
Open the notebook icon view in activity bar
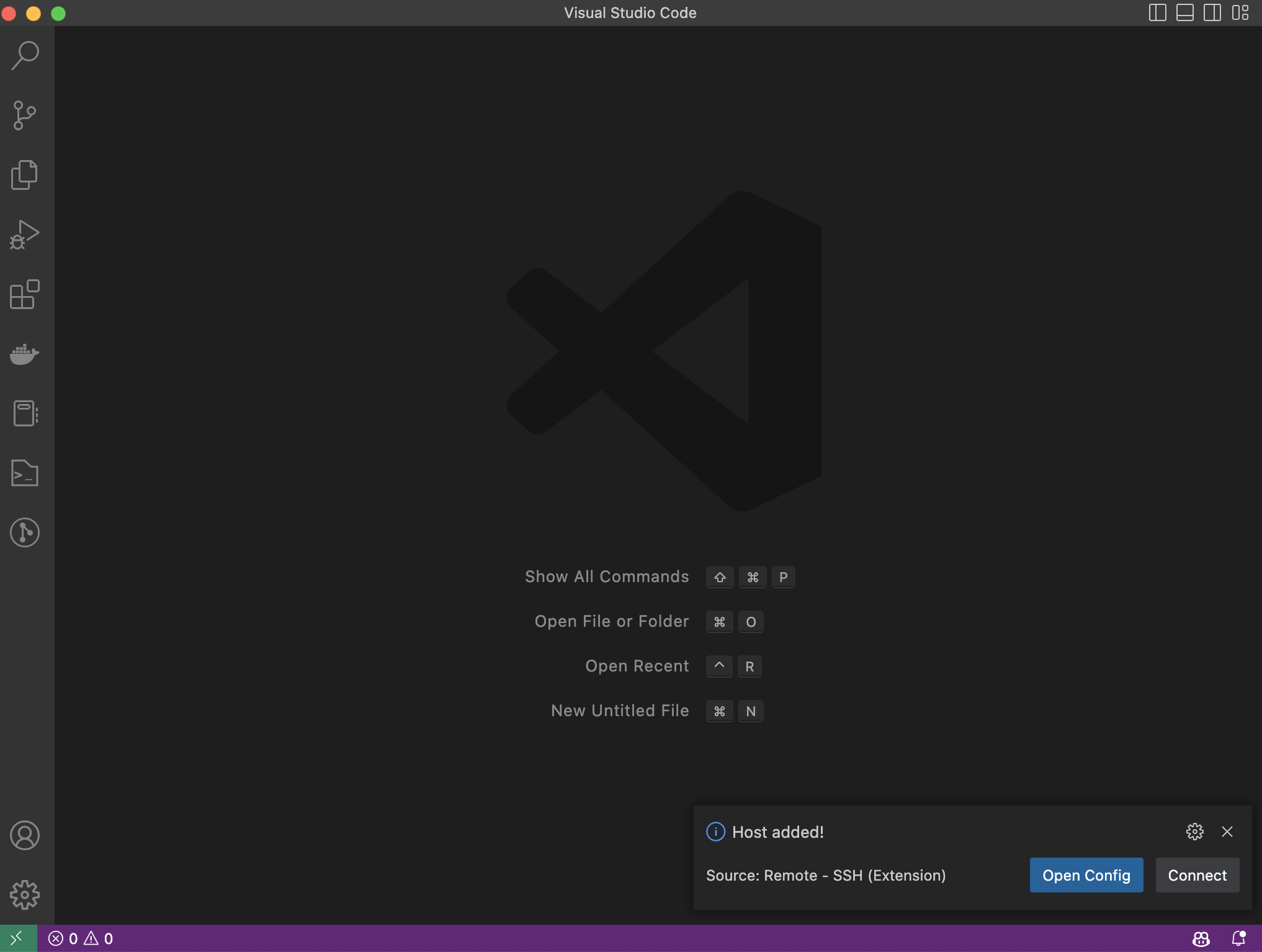[25, 413]
